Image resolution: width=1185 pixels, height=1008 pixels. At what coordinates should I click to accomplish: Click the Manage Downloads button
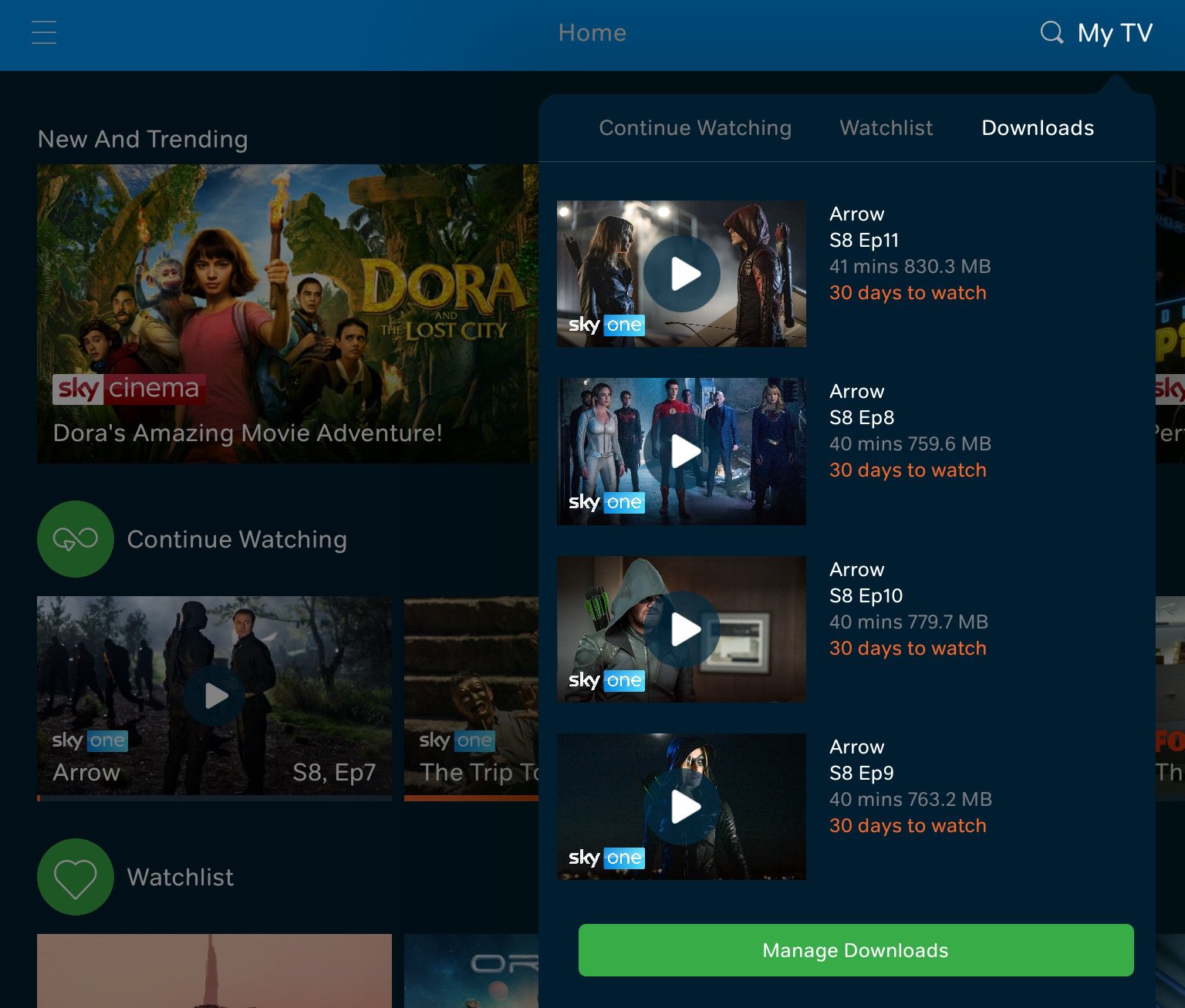pos(856,950)
